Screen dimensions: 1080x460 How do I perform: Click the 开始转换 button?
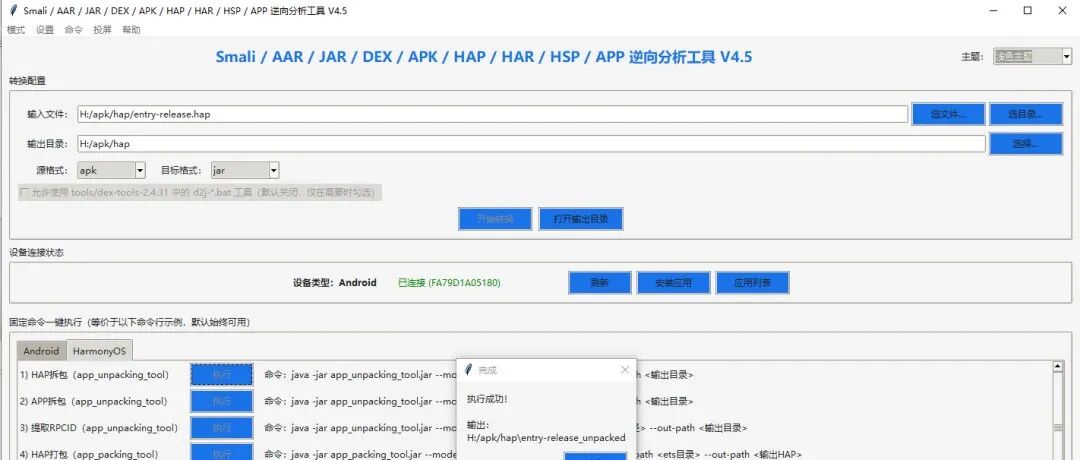pyautogui.click(x=495, y=219)
